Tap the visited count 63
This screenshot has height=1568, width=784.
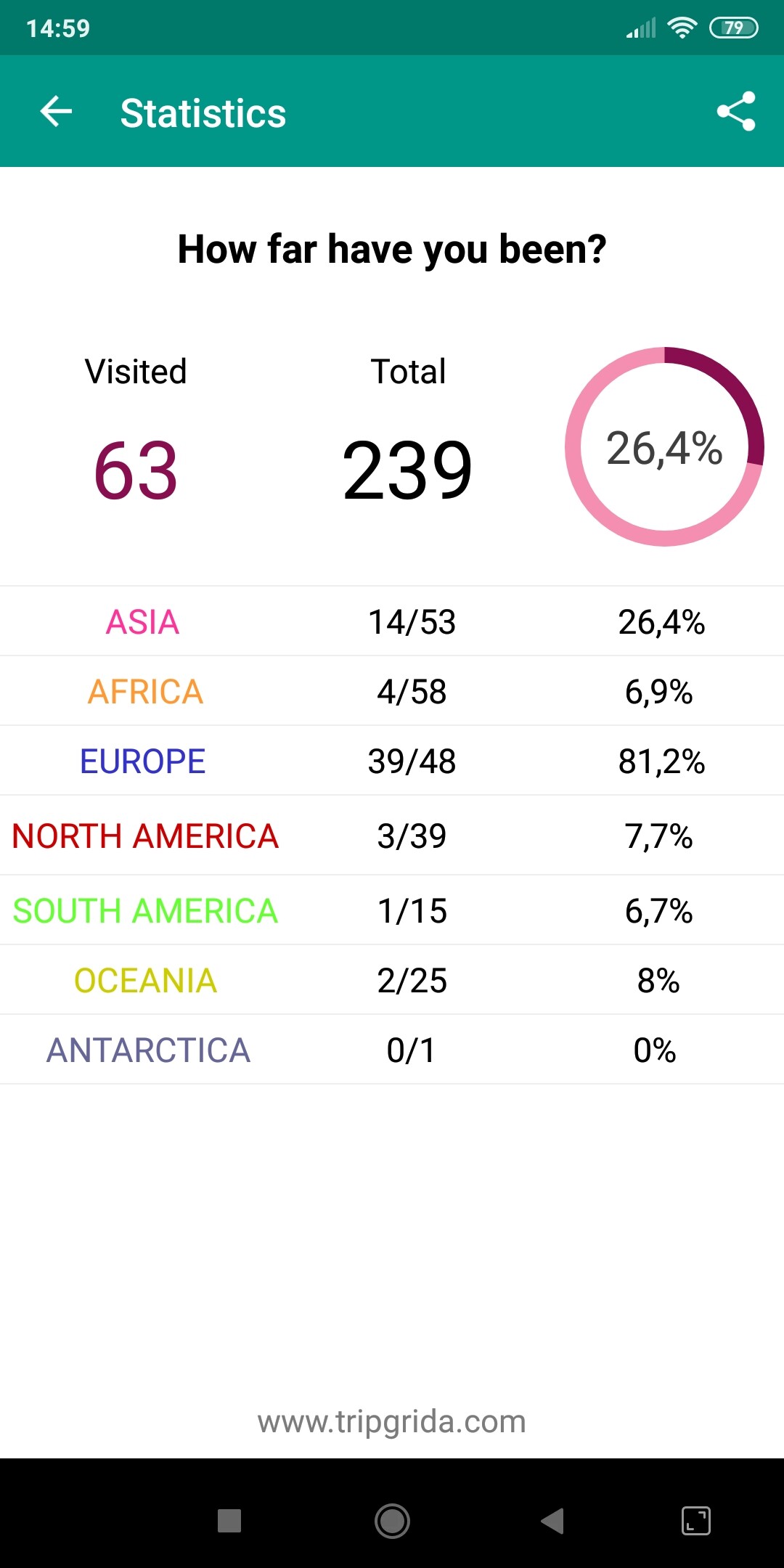(x=136, y=471)
